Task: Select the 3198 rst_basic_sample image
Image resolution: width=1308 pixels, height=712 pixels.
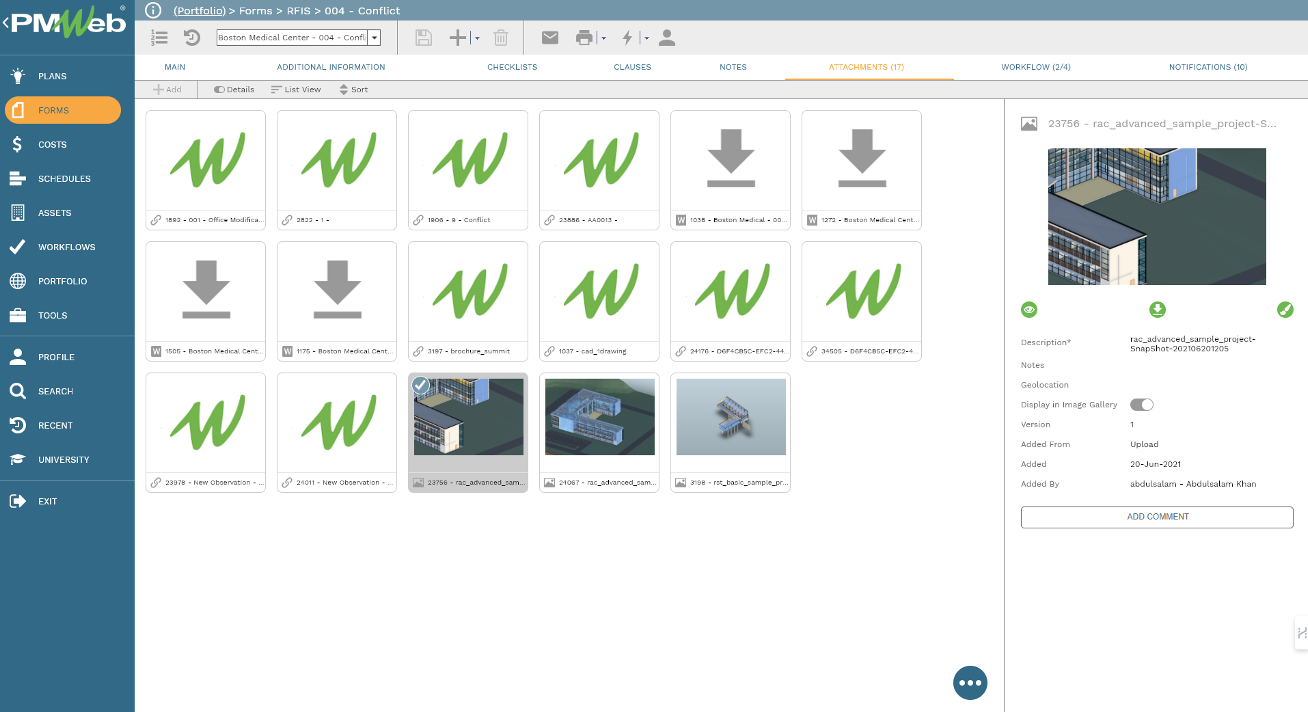Action: coord(730,433)
